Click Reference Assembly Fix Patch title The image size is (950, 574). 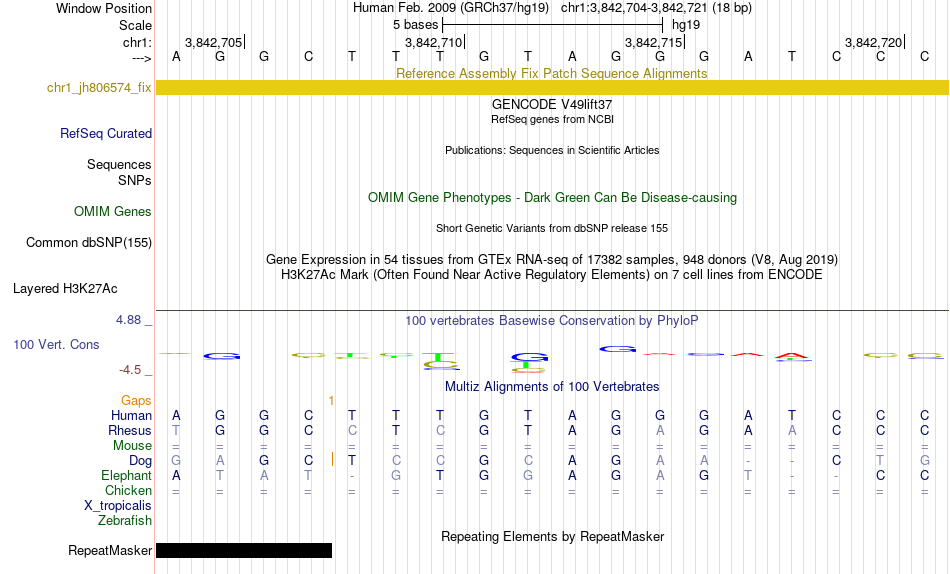click(552, 73)
